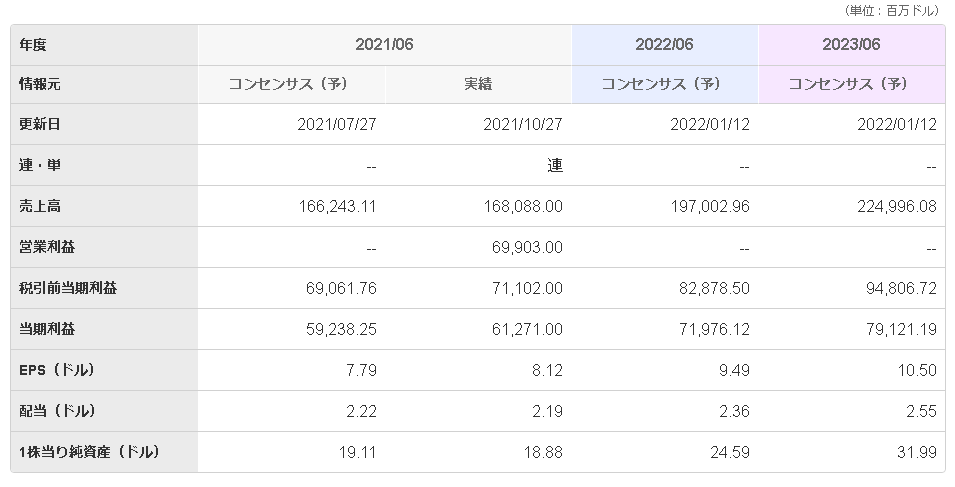Select the 1株当り純資産（ドル） row label

coord(90,452)
